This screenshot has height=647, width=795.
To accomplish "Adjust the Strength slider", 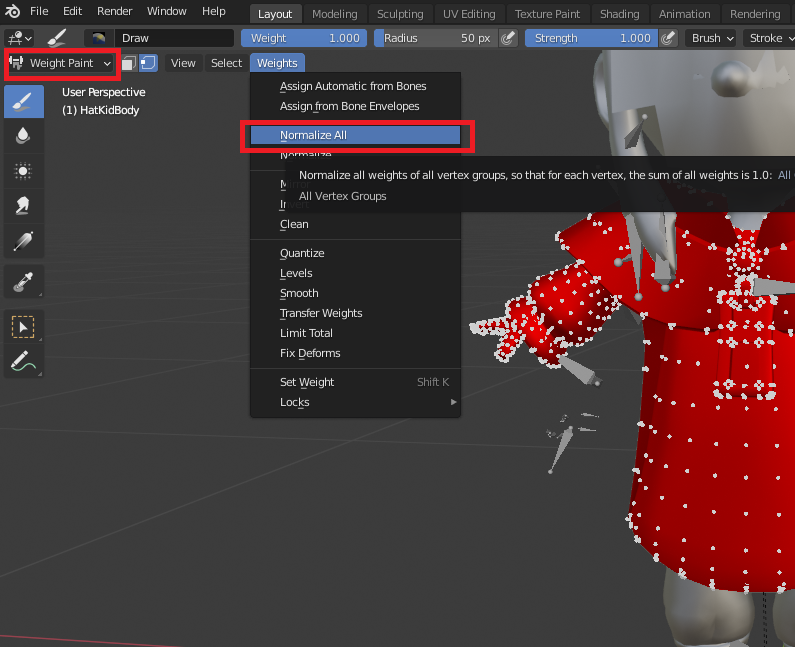I will [x=592, y=38].
